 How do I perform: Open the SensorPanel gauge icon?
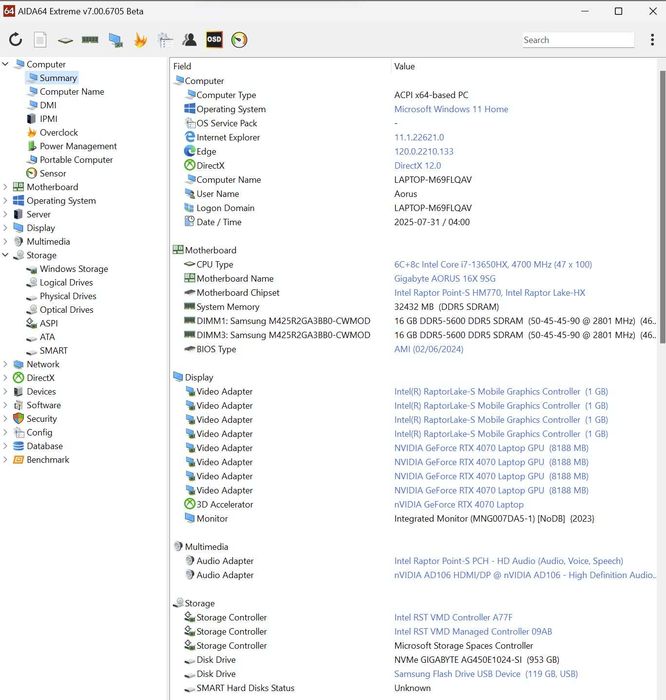coord(239,40)
